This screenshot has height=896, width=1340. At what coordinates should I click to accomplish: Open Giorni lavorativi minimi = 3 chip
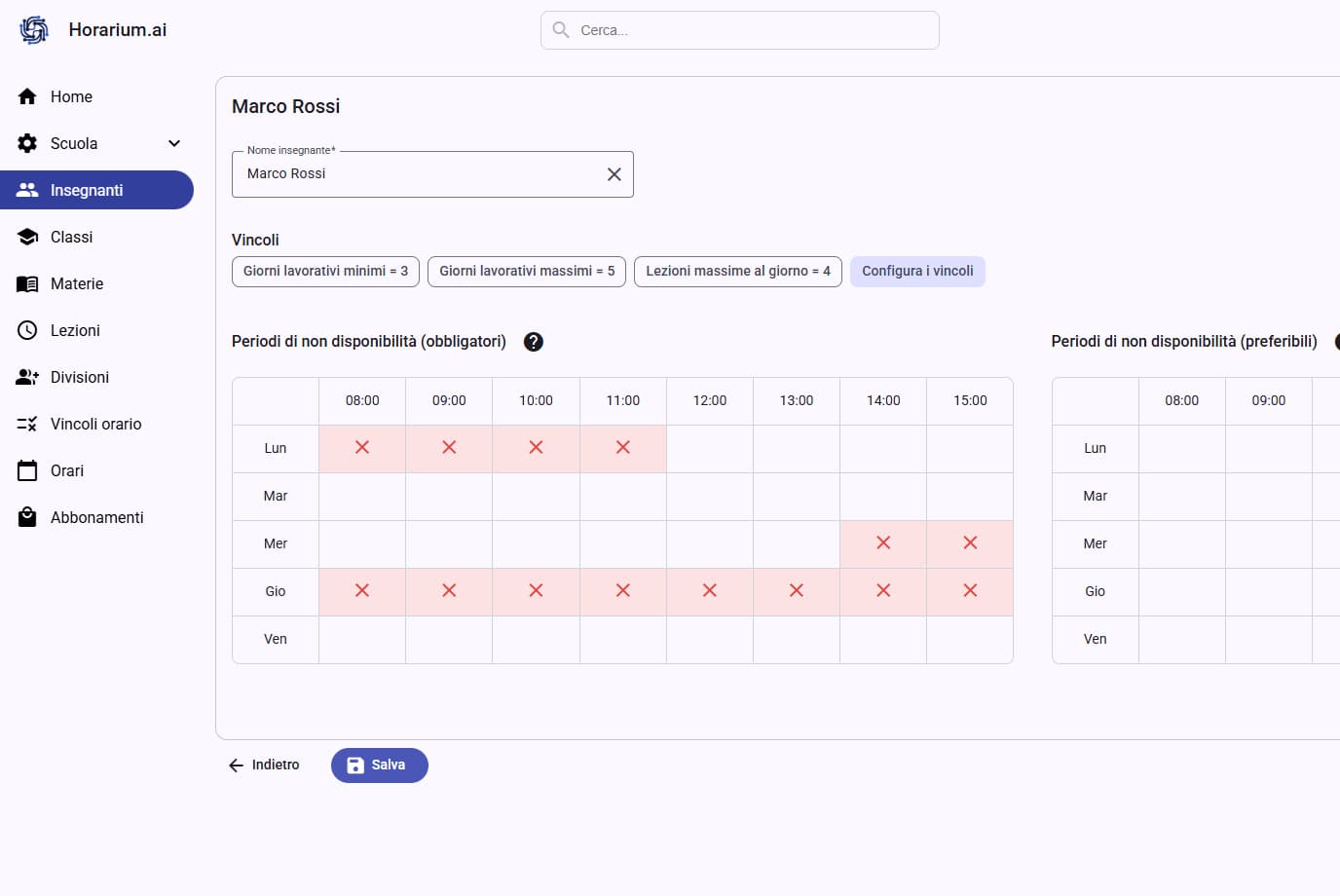point(325,272)
